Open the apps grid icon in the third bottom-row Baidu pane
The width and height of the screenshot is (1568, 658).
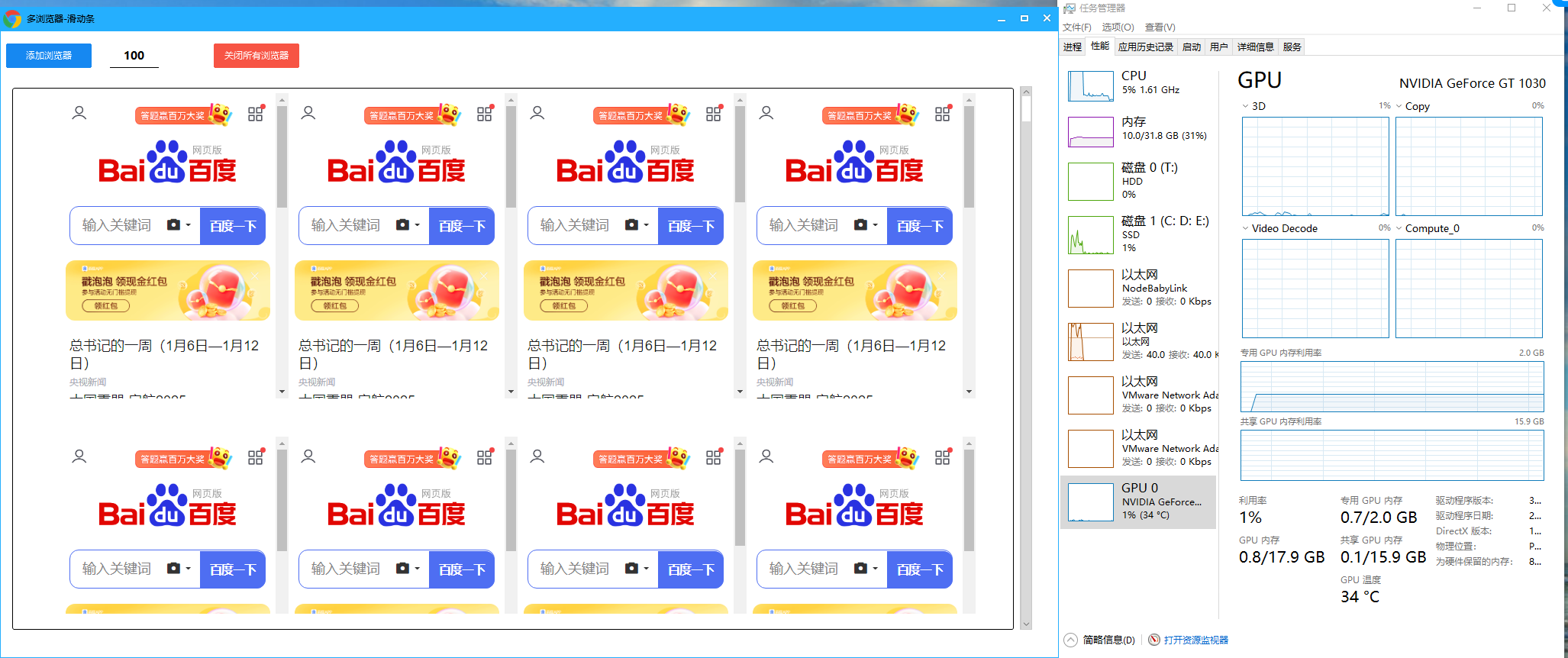[x=714, y=456]
